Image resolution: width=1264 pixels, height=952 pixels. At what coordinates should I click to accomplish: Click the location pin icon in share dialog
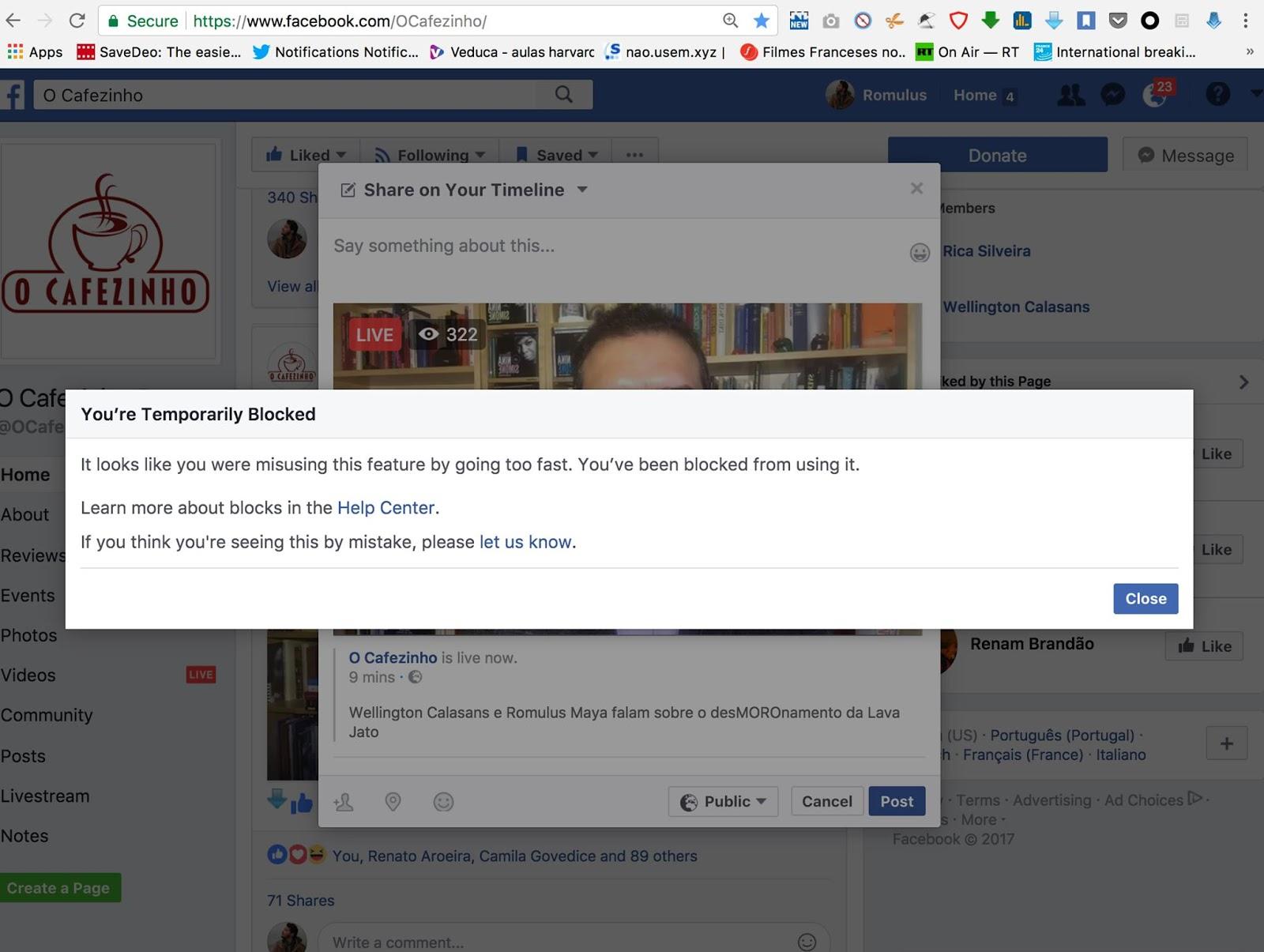pos(393,802)
